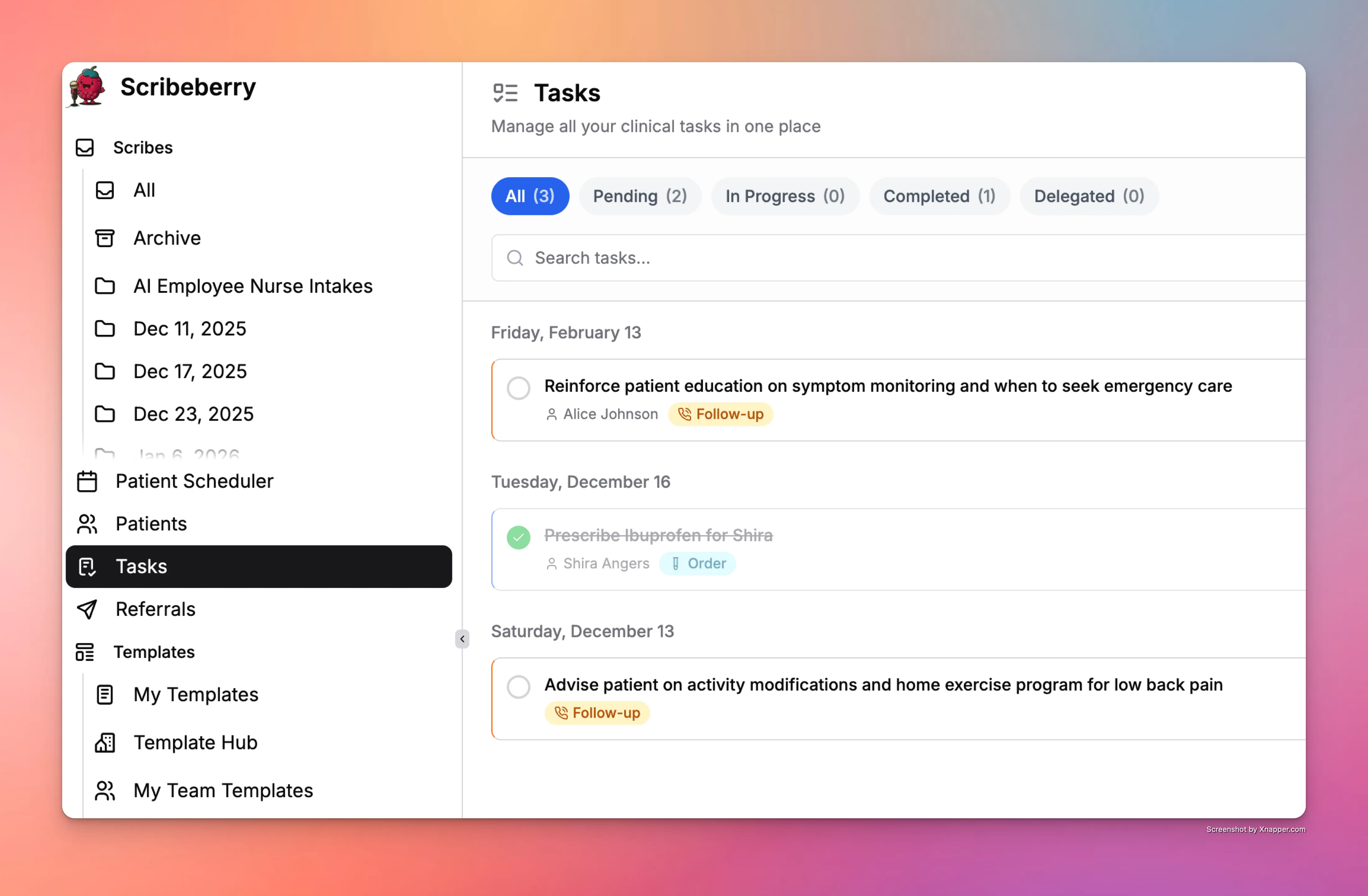Switch to the Pending filter tab
1368x896 pixels.
(x=640, y=196)
